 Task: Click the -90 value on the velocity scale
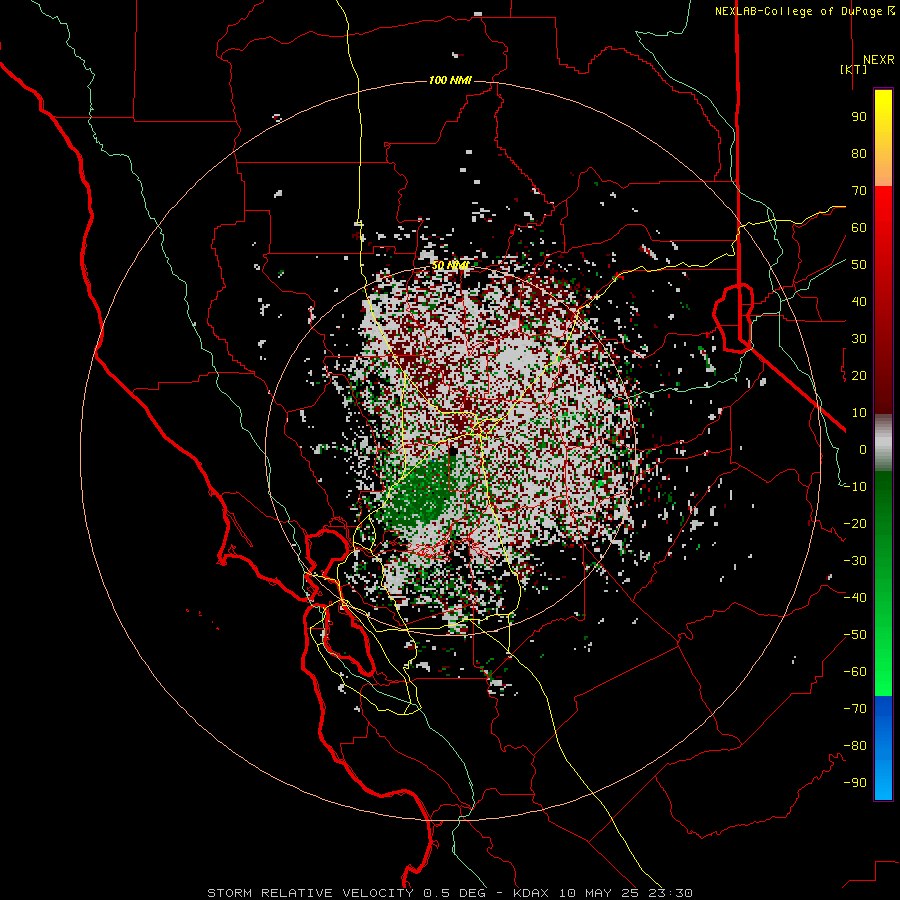(x=855, y=783)
